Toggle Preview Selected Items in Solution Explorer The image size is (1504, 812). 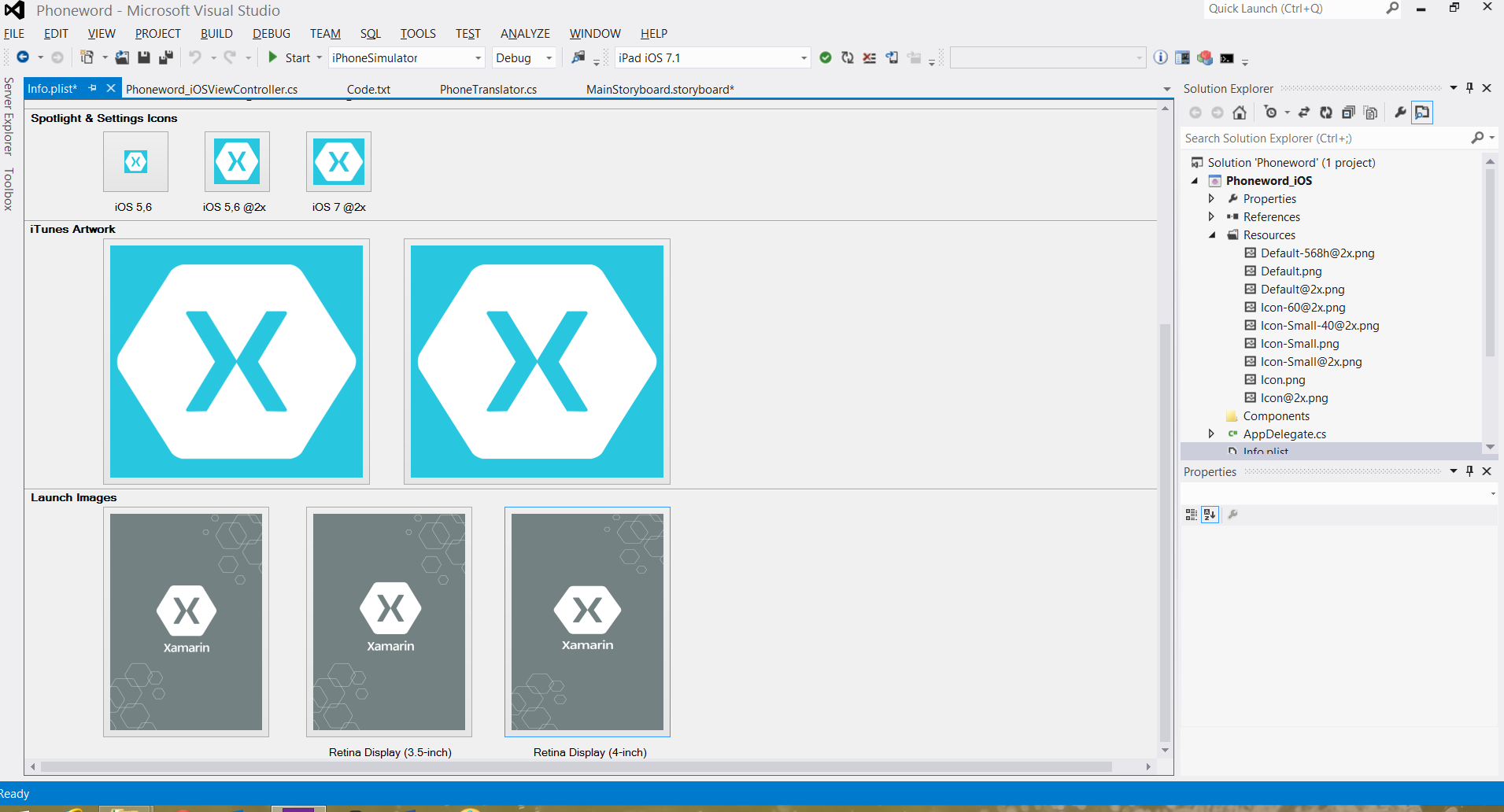pos(1422,113)
